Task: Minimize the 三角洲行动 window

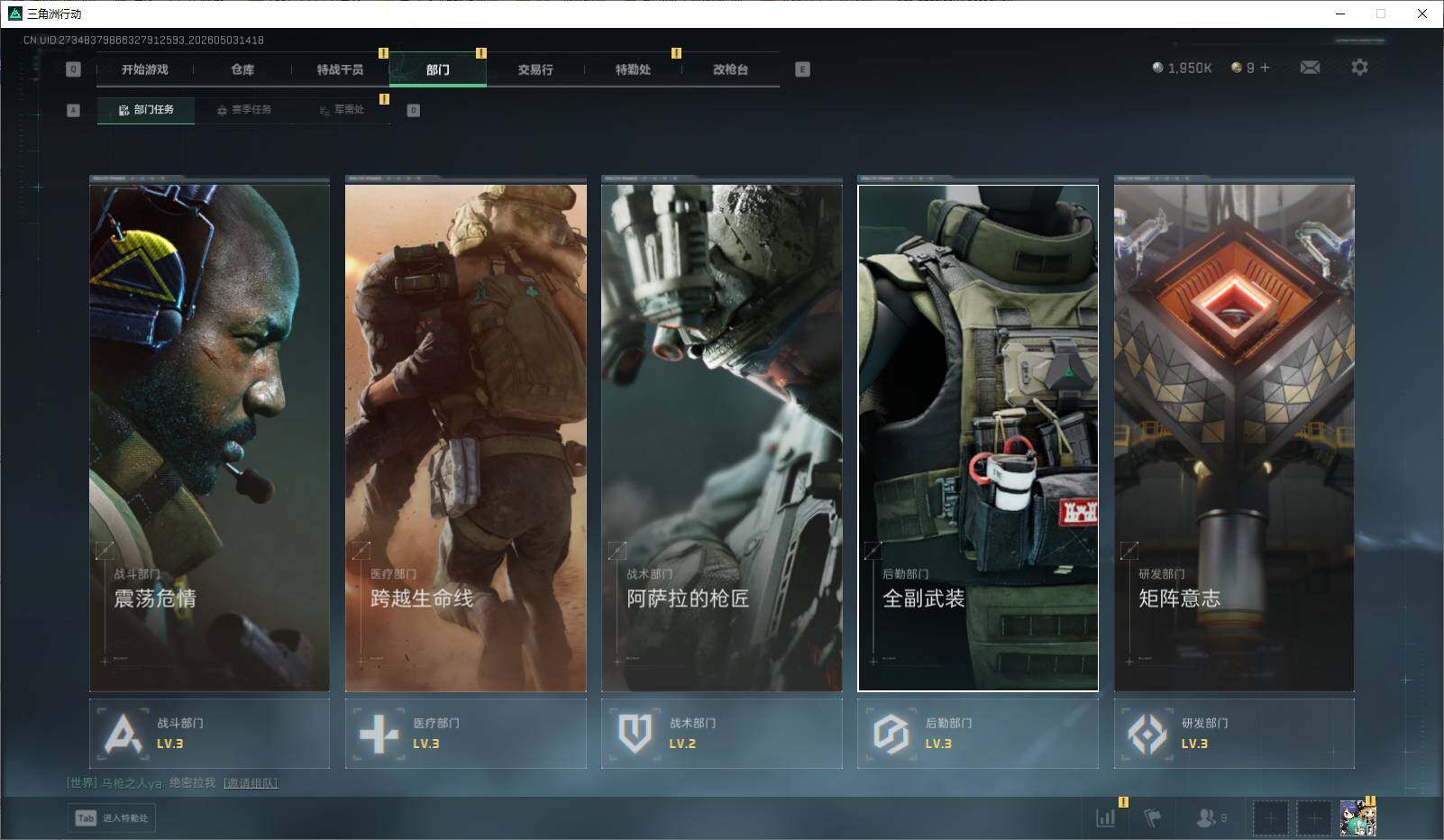Action: point(1340,14)
